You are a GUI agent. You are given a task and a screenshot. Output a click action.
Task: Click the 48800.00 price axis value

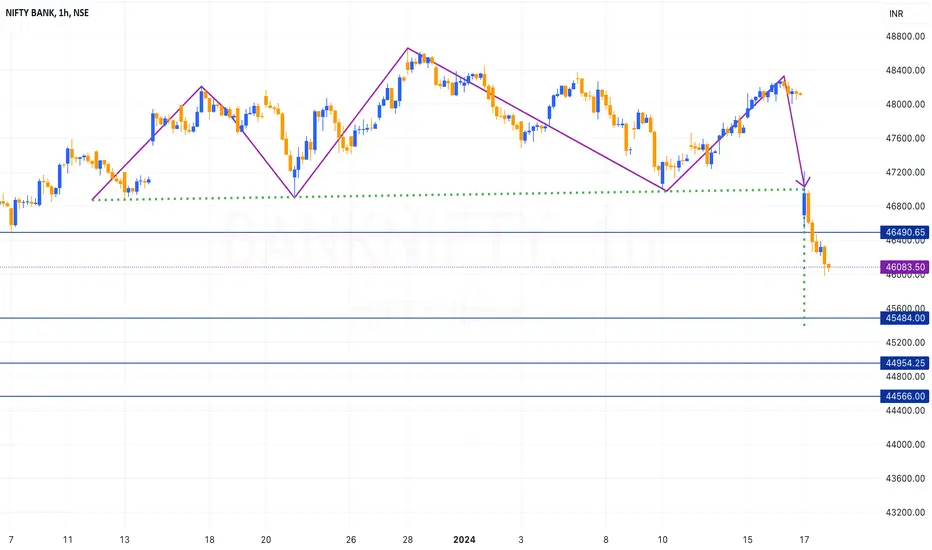click(x=905, y=36)
